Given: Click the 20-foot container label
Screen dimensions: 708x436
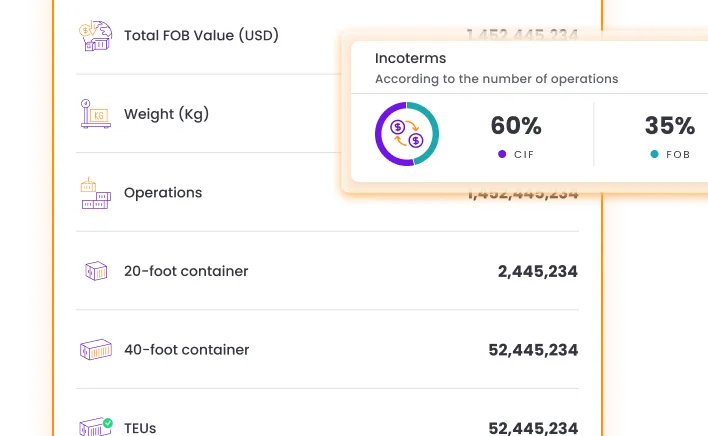Looking at the screenshot, I should tap(186, 271).
